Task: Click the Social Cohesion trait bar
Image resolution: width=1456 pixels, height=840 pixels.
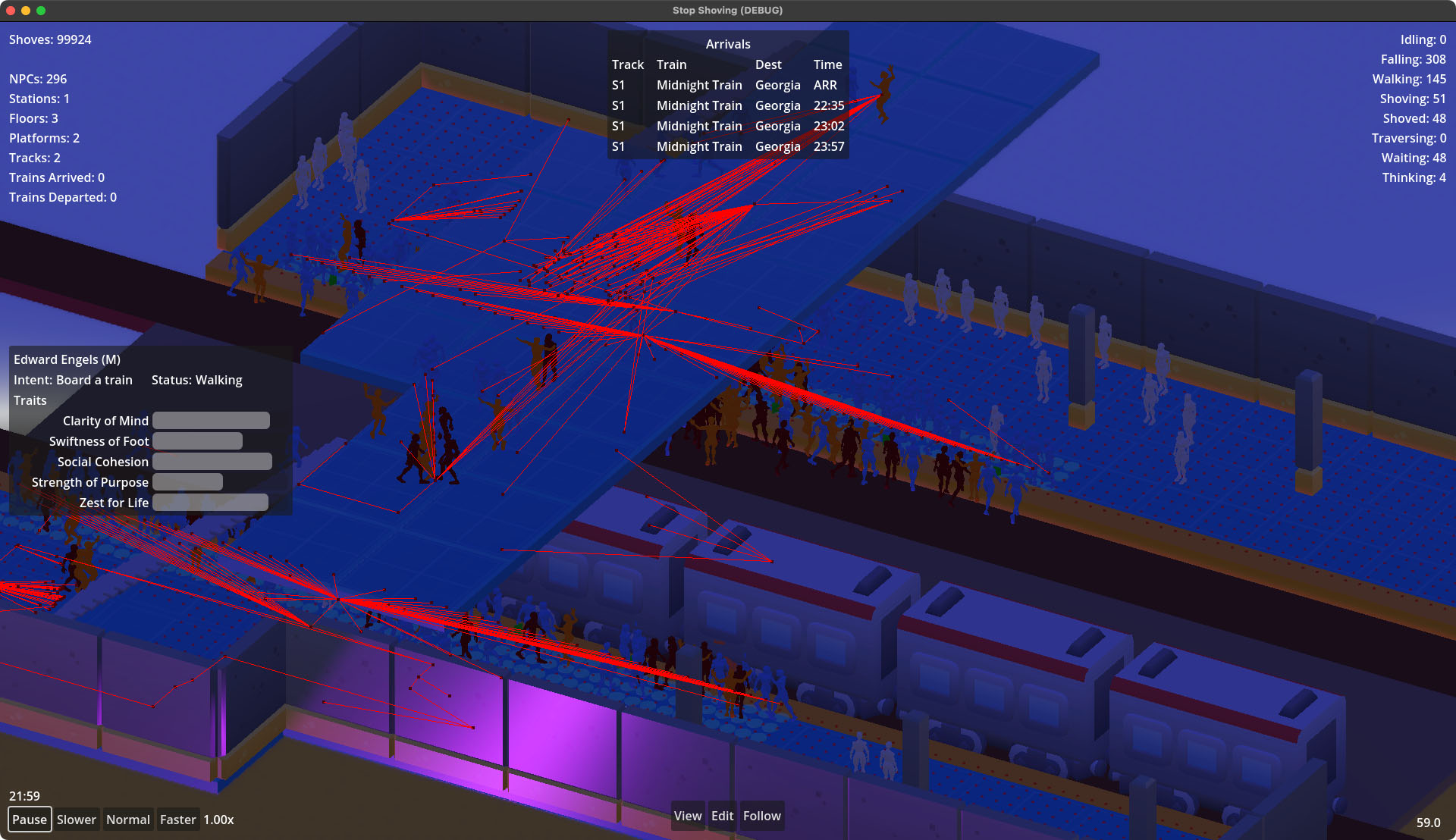Action: [x=212, y=462]
